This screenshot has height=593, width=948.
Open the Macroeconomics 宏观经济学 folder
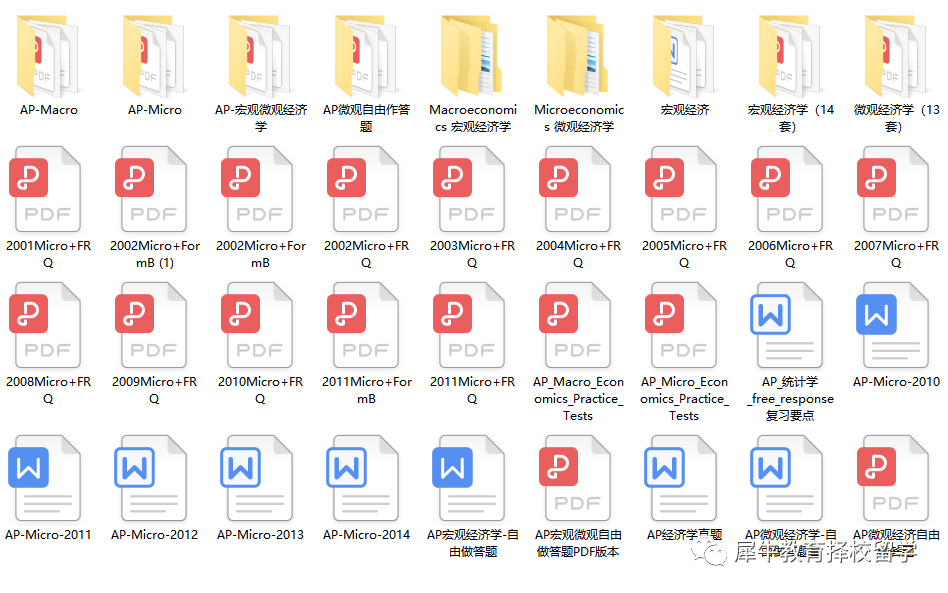click(473, 56)
